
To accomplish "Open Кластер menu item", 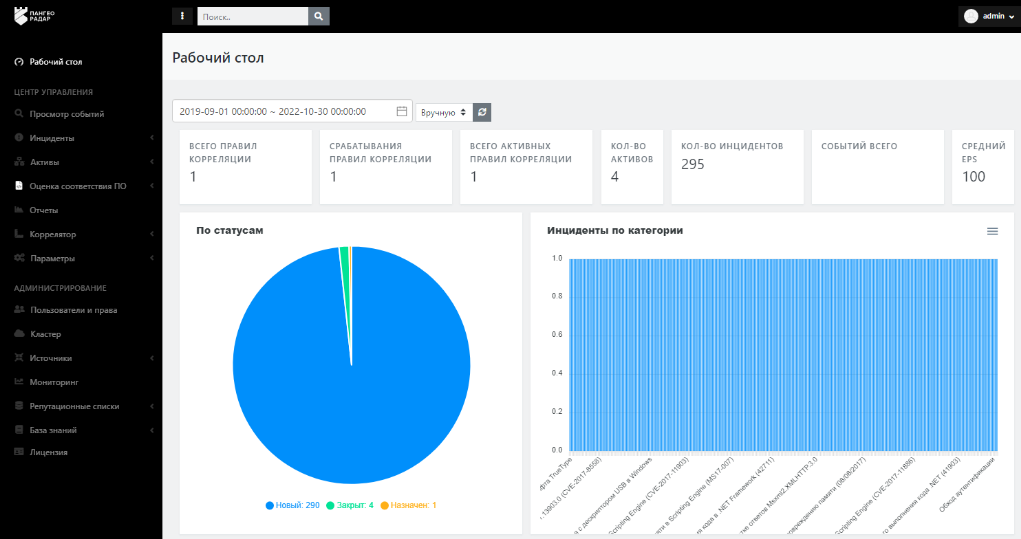I will [x=45, y=334].
